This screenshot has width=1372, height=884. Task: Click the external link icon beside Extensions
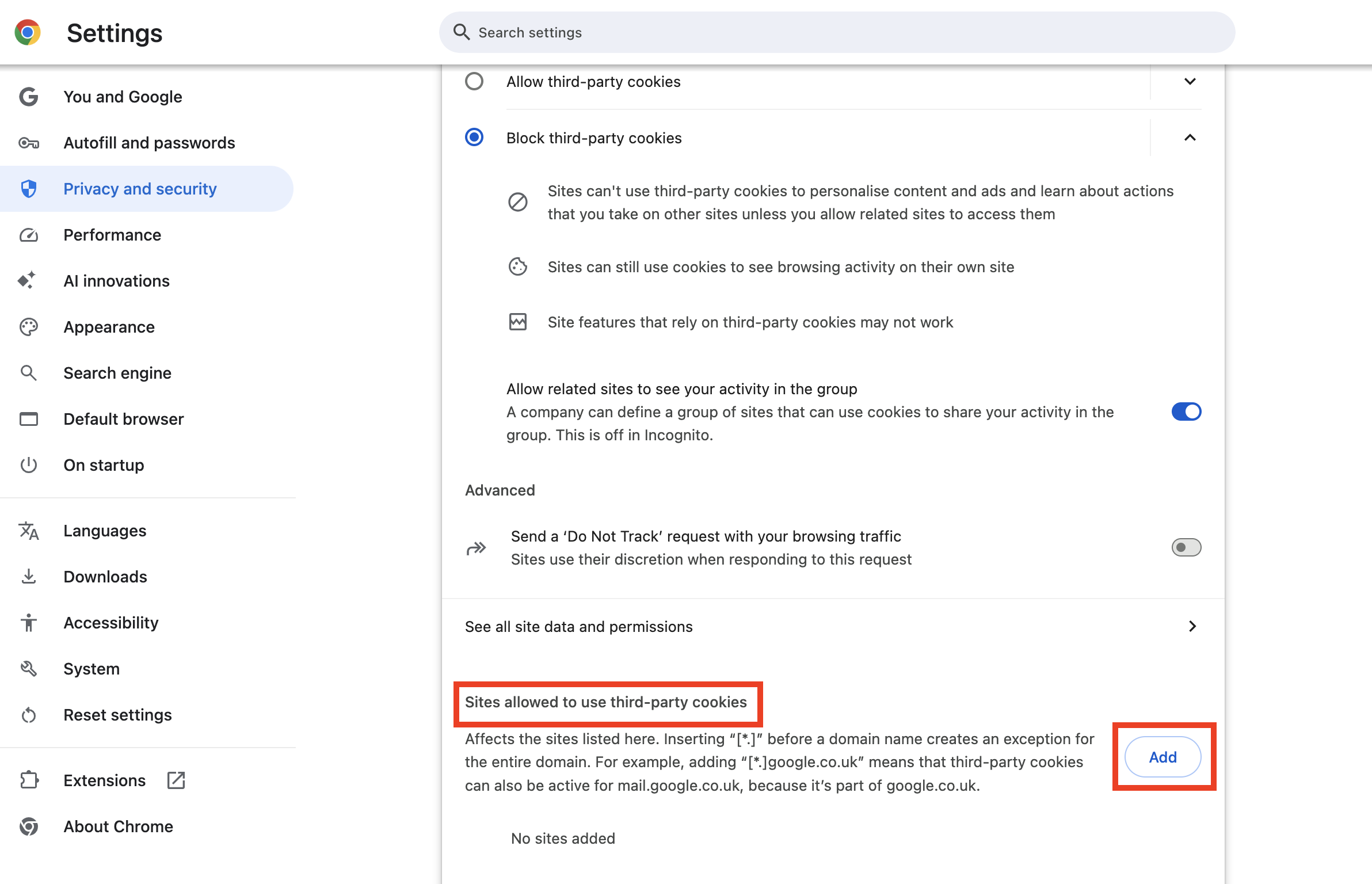point(176,780)
